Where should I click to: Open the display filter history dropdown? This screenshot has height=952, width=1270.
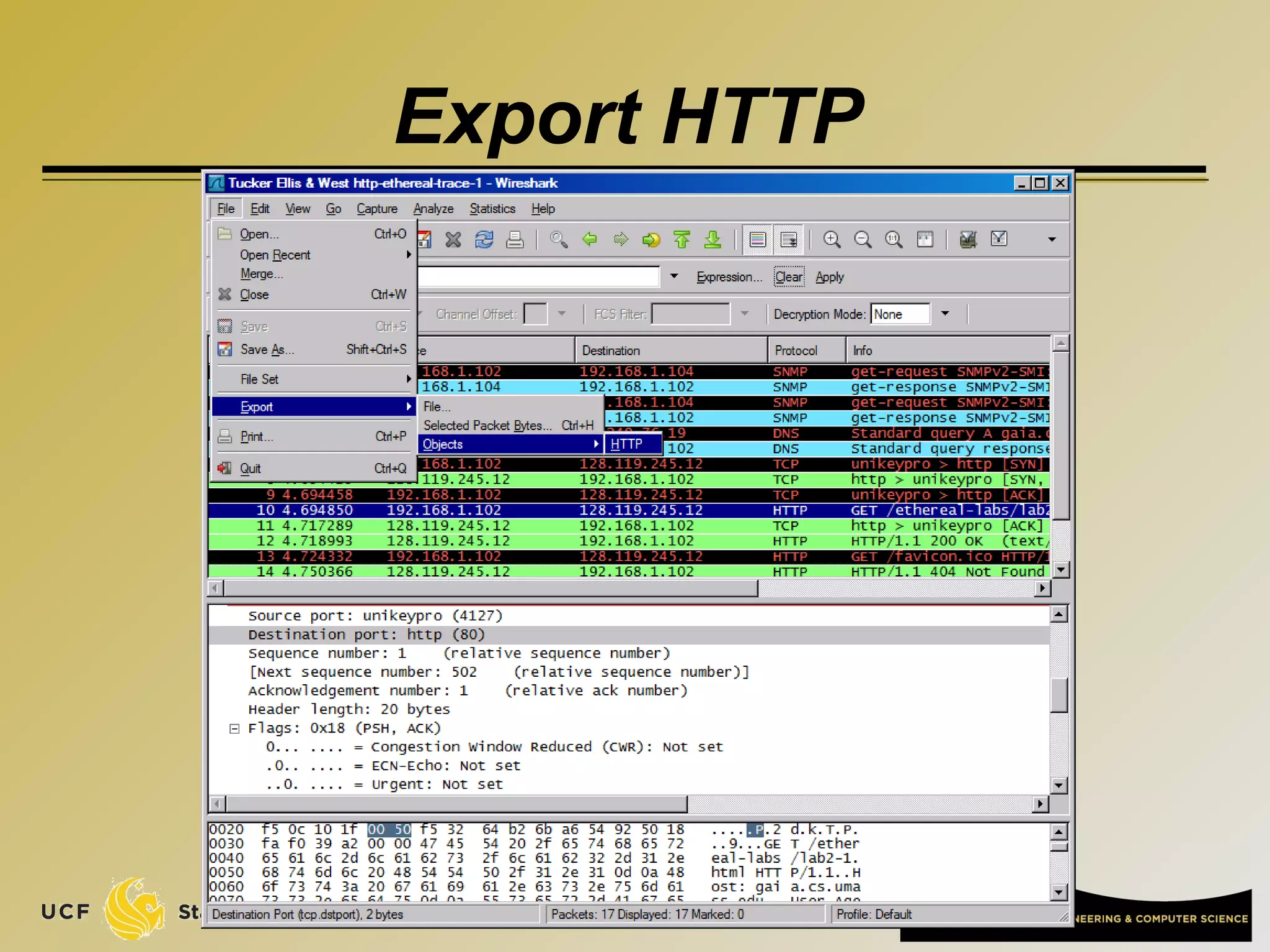click(x=674, y=276)
